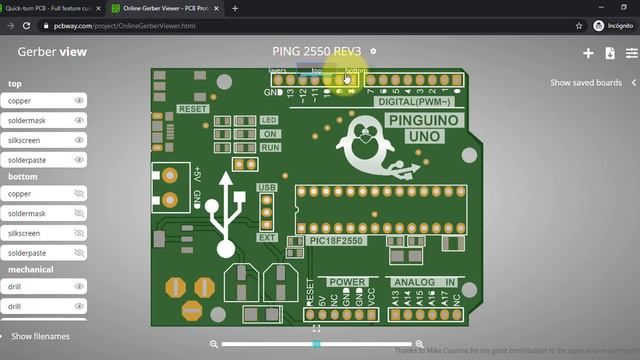Open a new browser tab with plus
Image resolution: width=640 pixels, height=360 pixels.
pos(235,8)
